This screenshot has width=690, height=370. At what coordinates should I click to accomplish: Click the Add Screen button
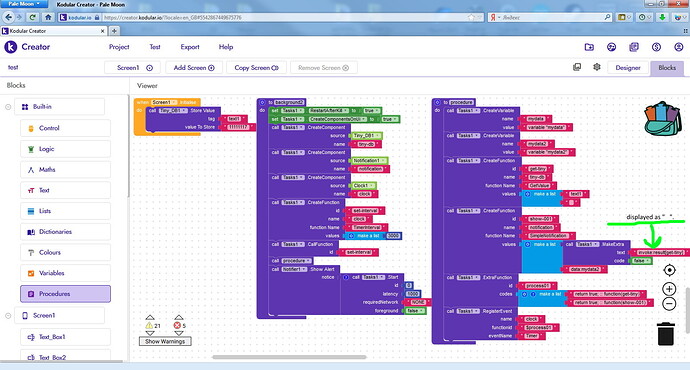click(194, 68)
